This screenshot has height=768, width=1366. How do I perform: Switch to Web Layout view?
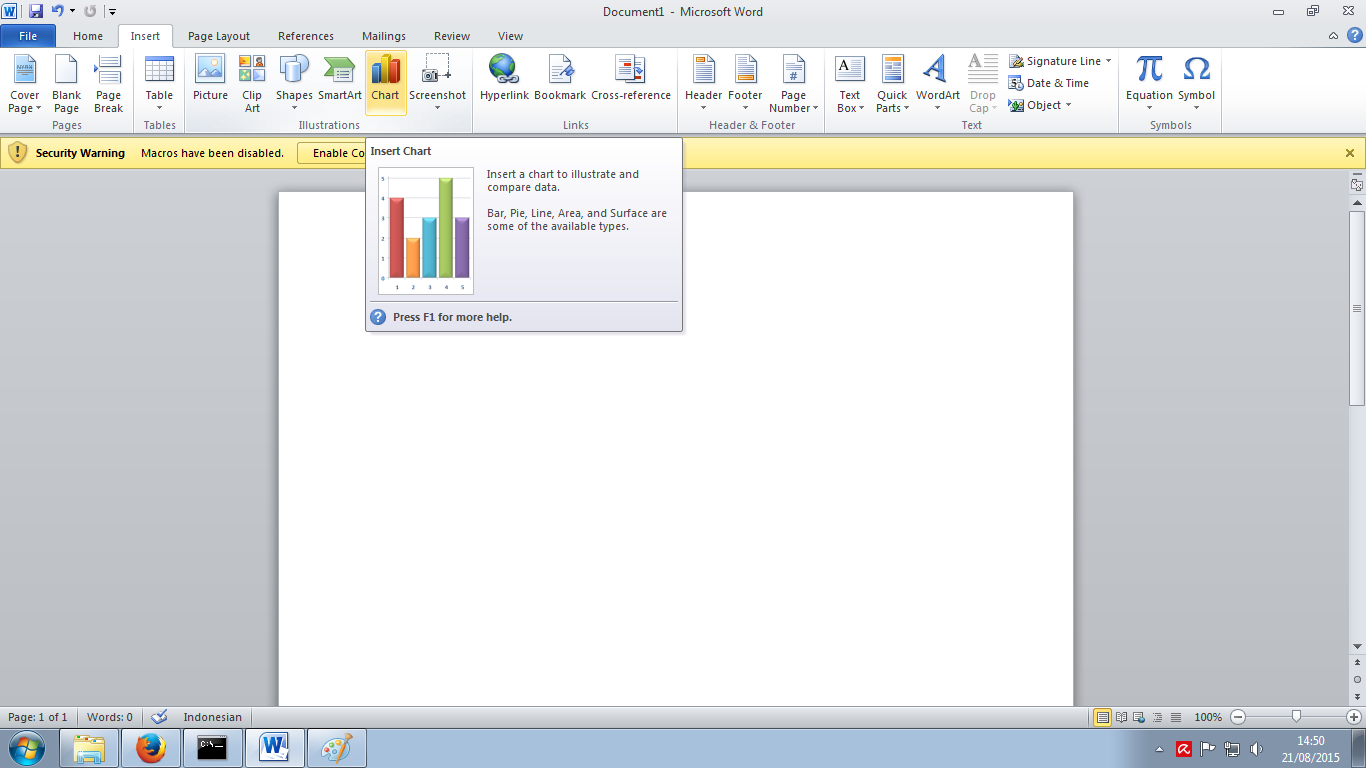(1140, 717)
